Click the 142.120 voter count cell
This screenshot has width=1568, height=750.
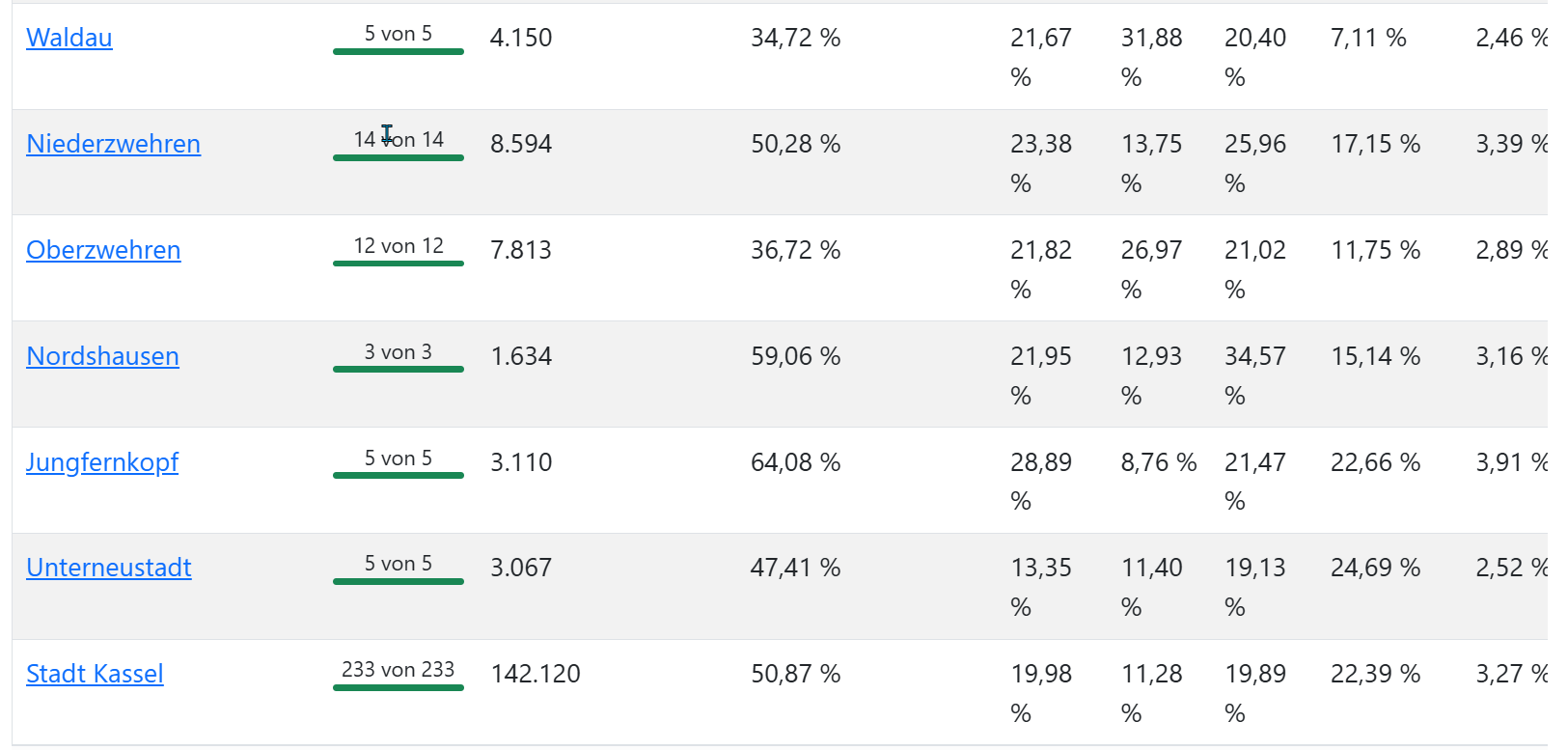click(536, 674)
